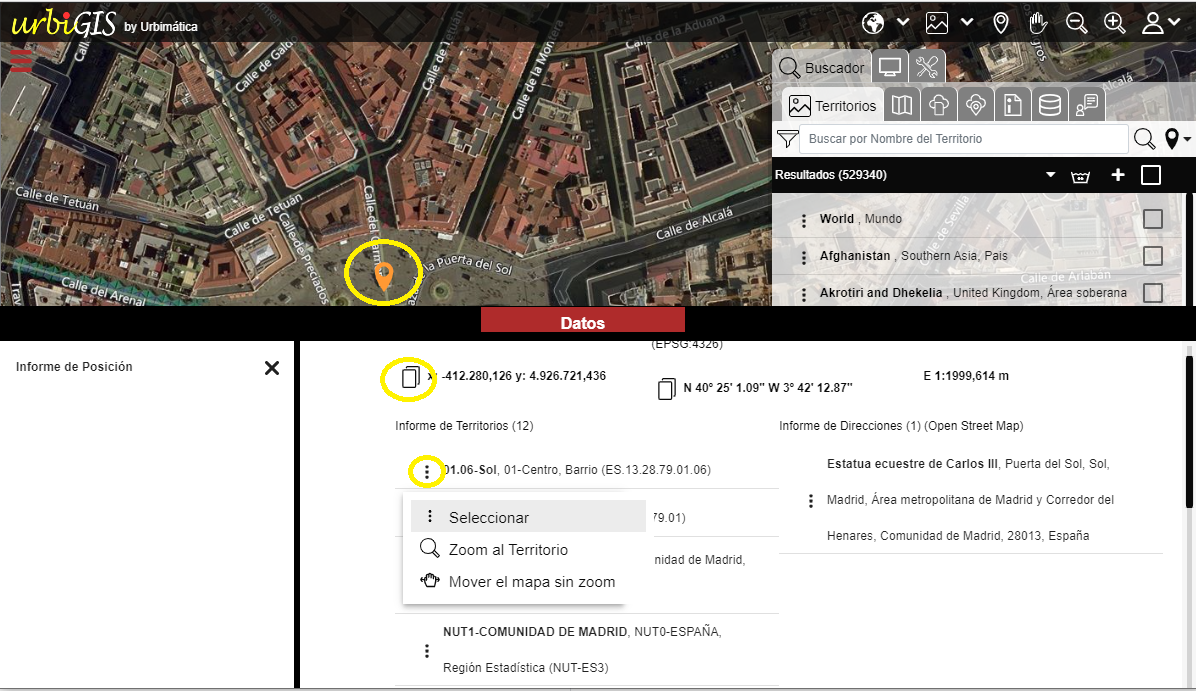Focus the Buscar por Nombre del Territorio field
This screenshot has width=1196, height=691.
point(964,139)
